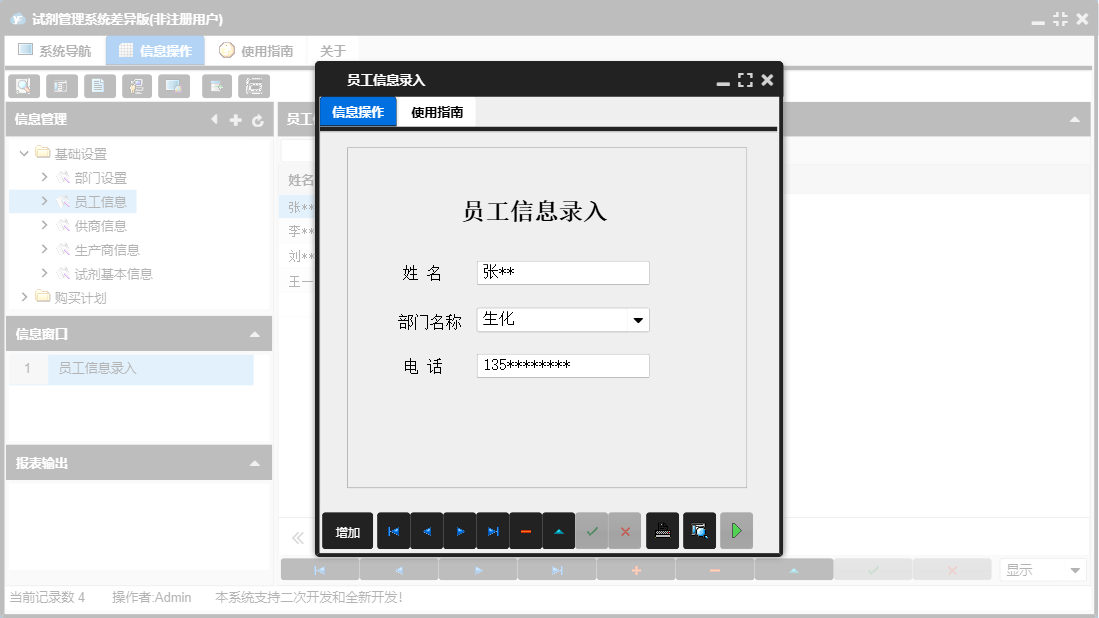The height and width of the screenshot is (618, 1099).
Task: Run with the green play arrow icon
Action: 737,531
